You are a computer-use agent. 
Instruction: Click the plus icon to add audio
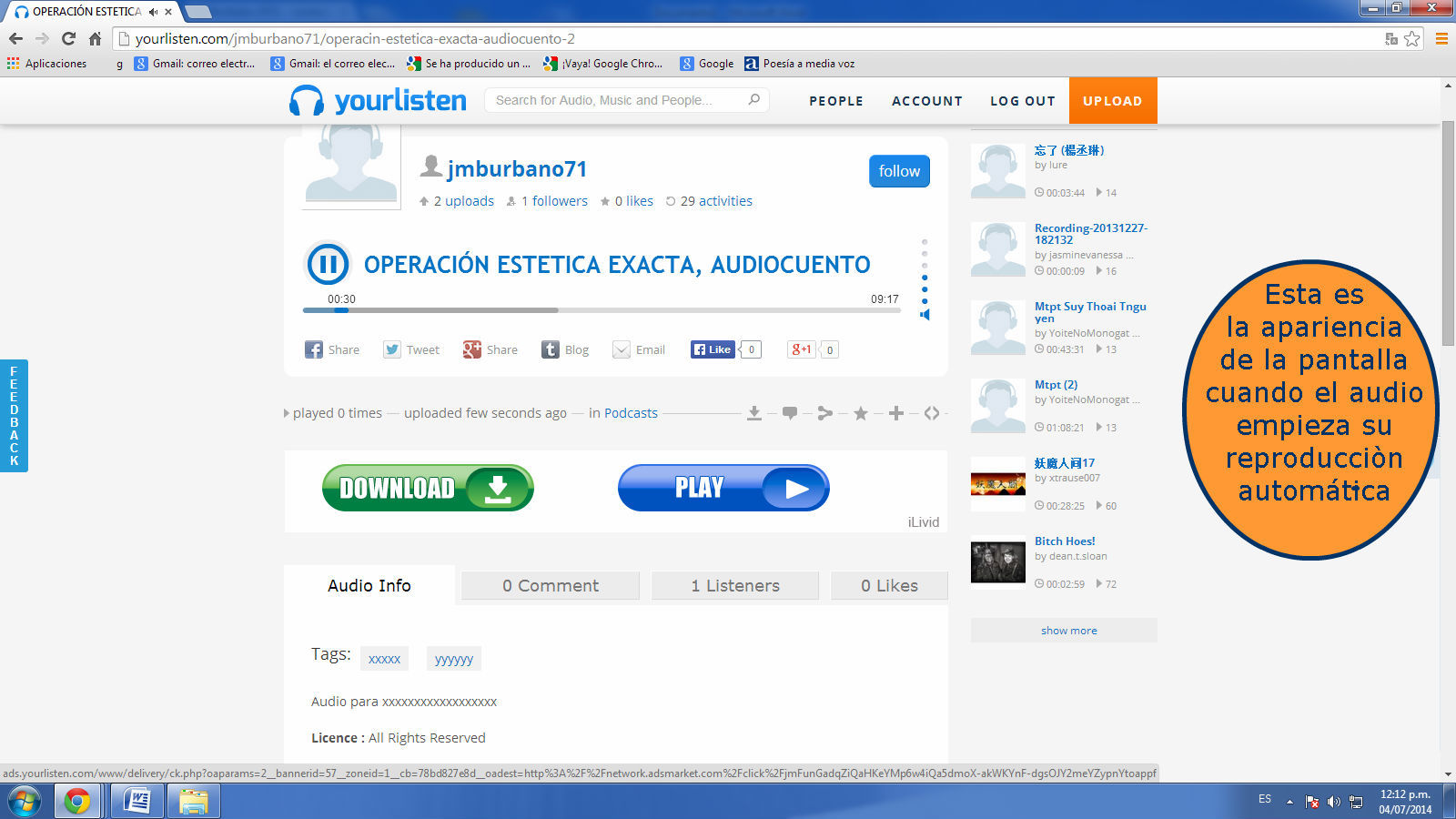pyautogui.click(x=896, y=413)
